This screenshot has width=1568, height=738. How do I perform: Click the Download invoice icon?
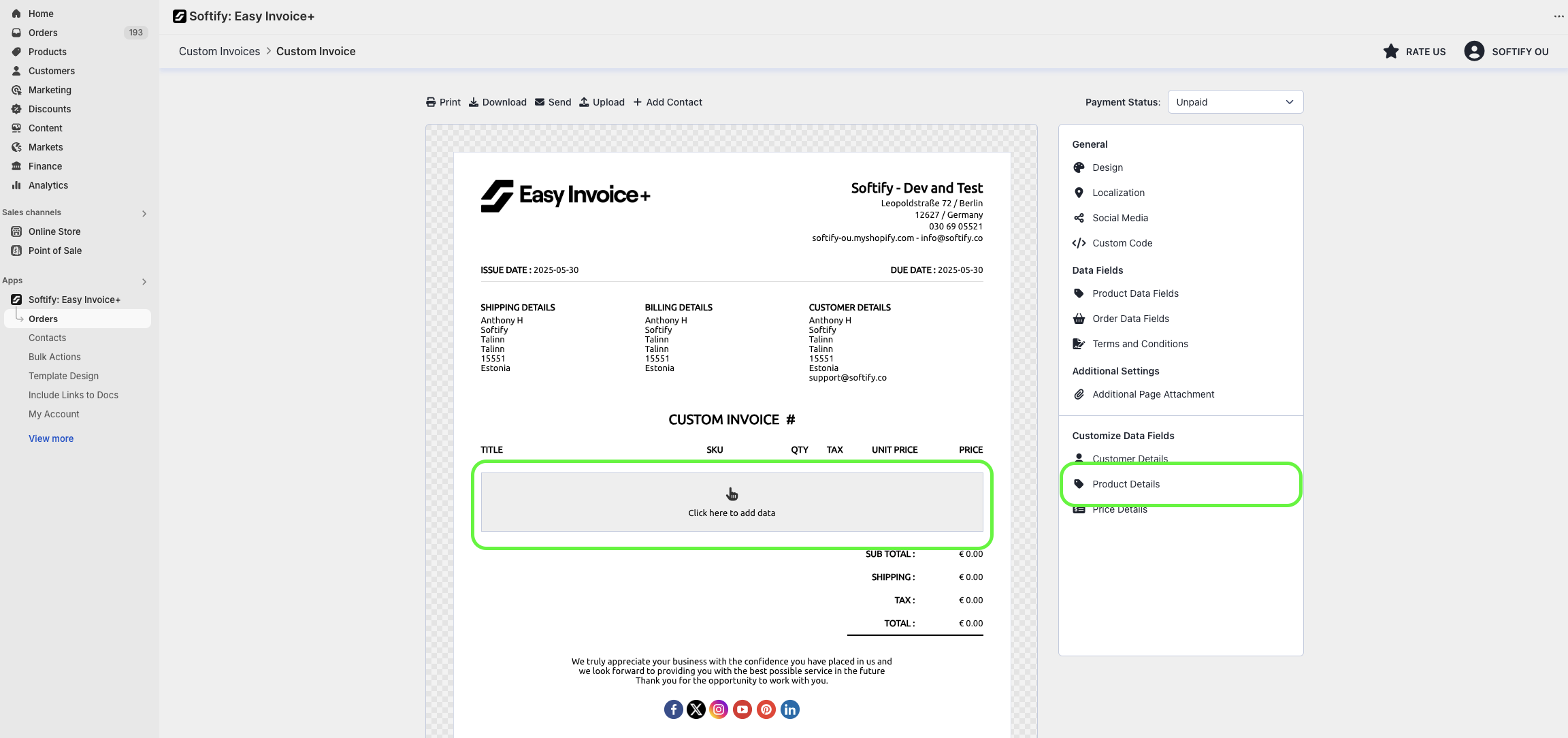pyautogui.click(x=474, y=102)
